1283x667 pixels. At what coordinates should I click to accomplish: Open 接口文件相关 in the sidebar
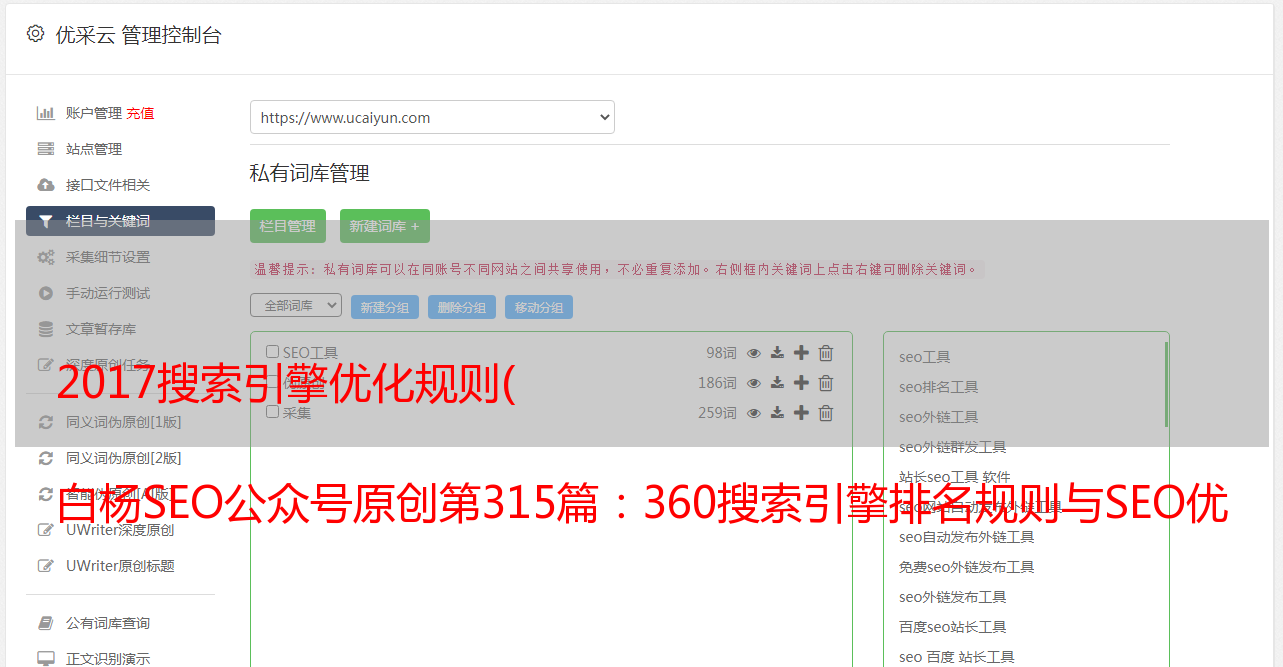click(108, 185)
